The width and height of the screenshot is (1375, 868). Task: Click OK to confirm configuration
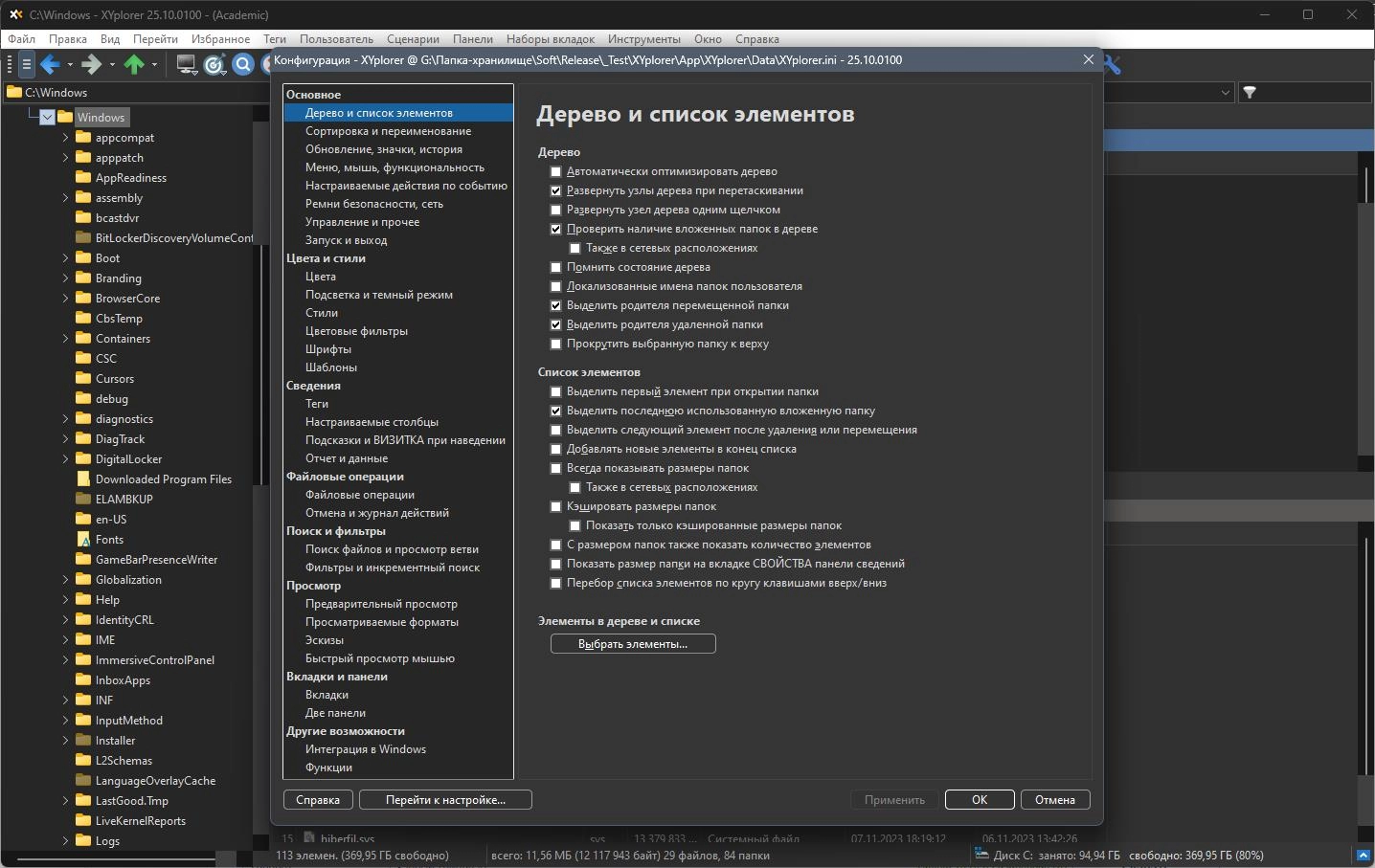980,800
